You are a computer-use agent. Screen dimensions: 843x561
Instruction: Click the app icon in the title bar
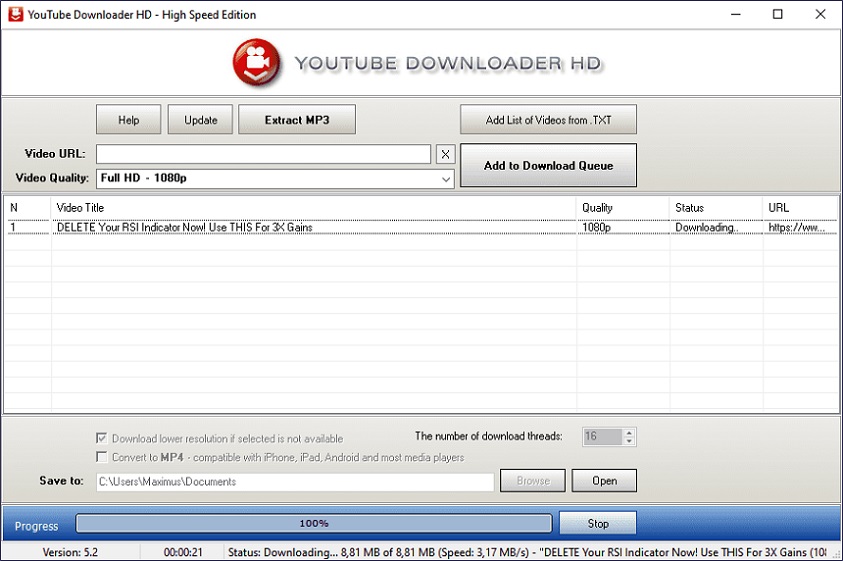(x=15, y=15)
